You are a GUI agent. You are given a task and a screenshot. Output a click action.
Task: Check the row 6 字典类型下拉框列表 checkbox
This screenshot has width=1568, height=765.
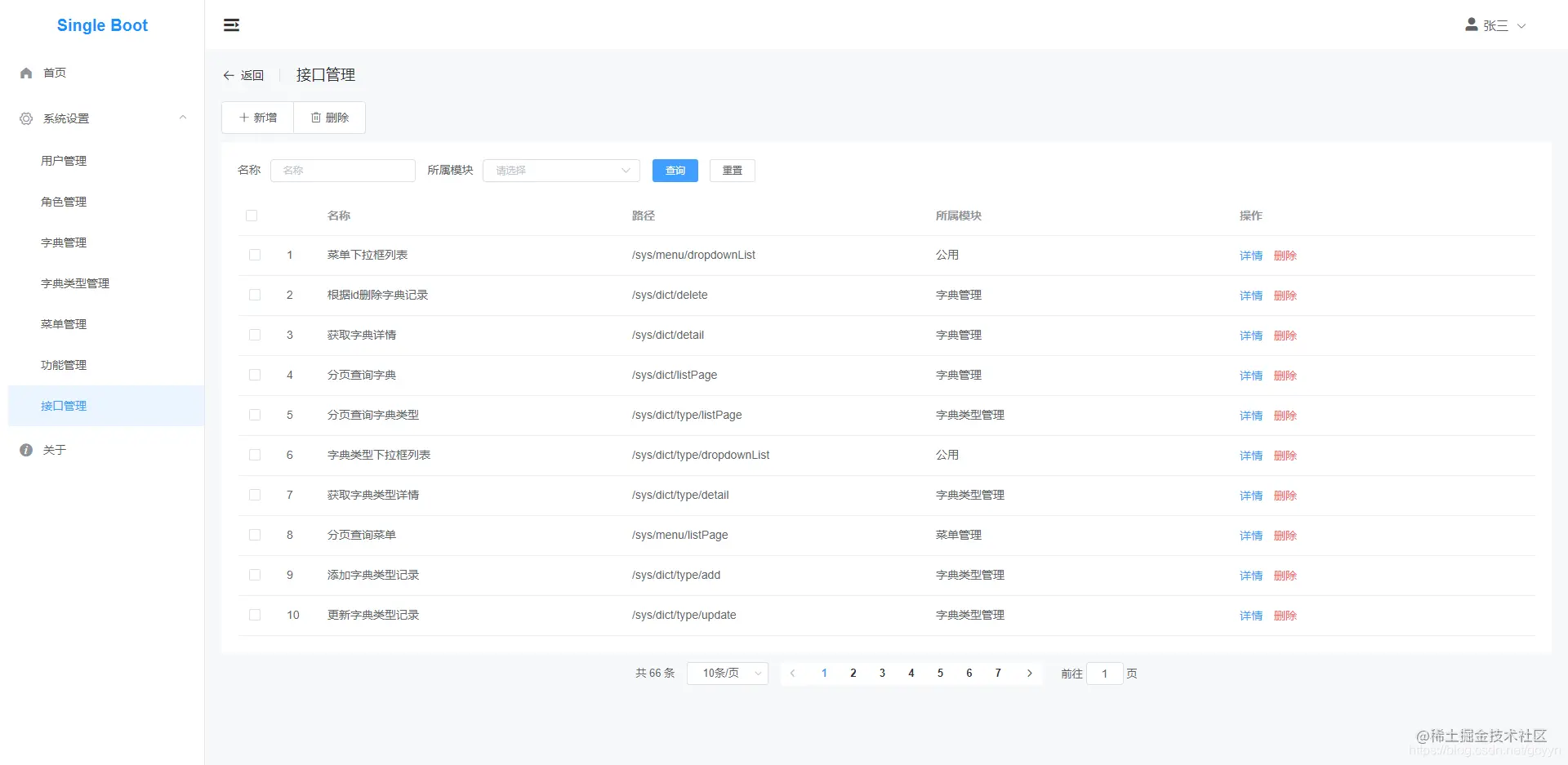(x=255, y=455)
